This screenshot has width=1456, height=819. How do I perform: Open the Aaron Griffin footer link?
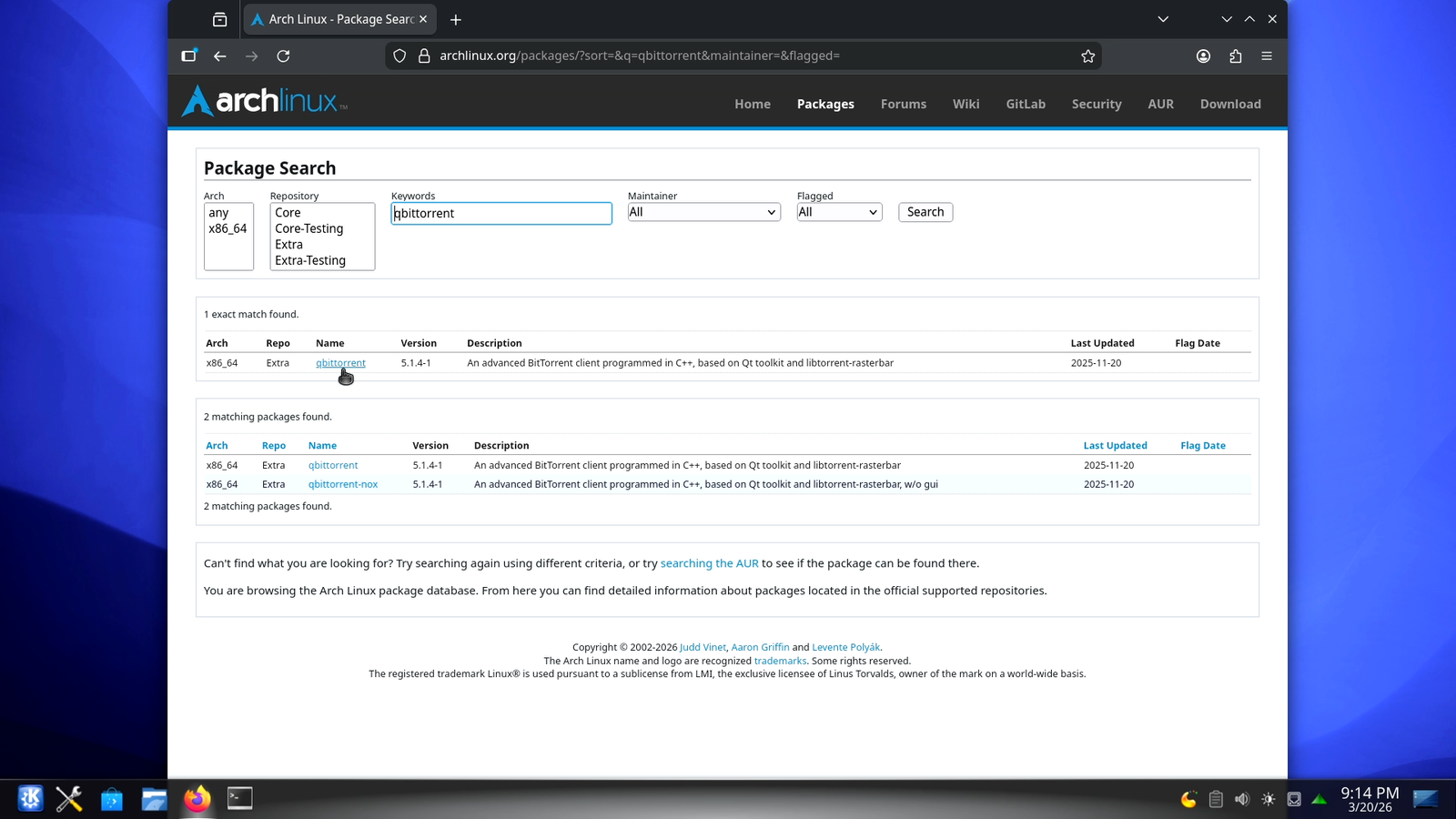tap(761, 648)
